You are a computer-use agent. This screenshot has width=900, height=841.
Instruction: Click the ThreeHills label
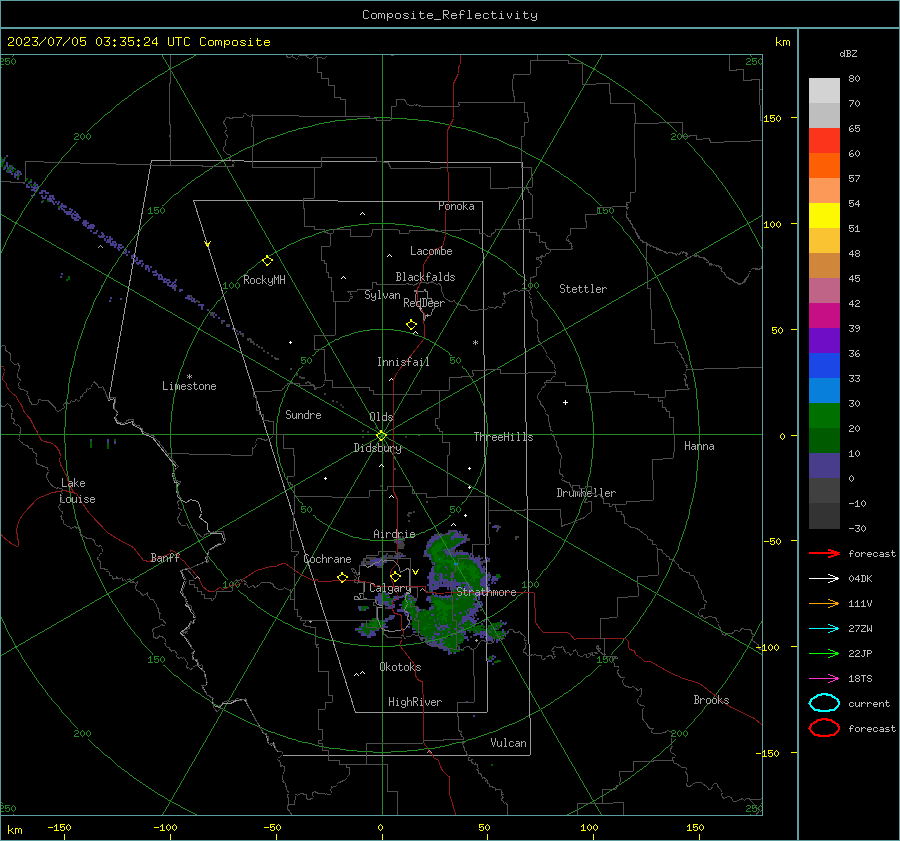pyautogui.click(x=503, y=437)
